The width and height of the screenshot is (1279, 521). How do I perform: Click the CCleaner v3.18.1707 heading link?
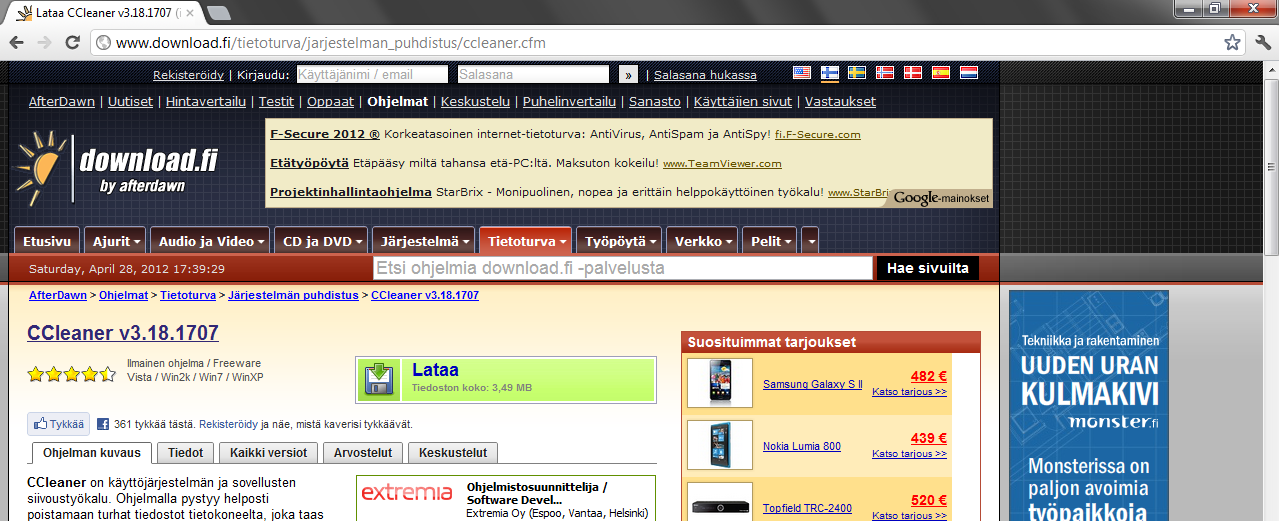coord(123,333)
